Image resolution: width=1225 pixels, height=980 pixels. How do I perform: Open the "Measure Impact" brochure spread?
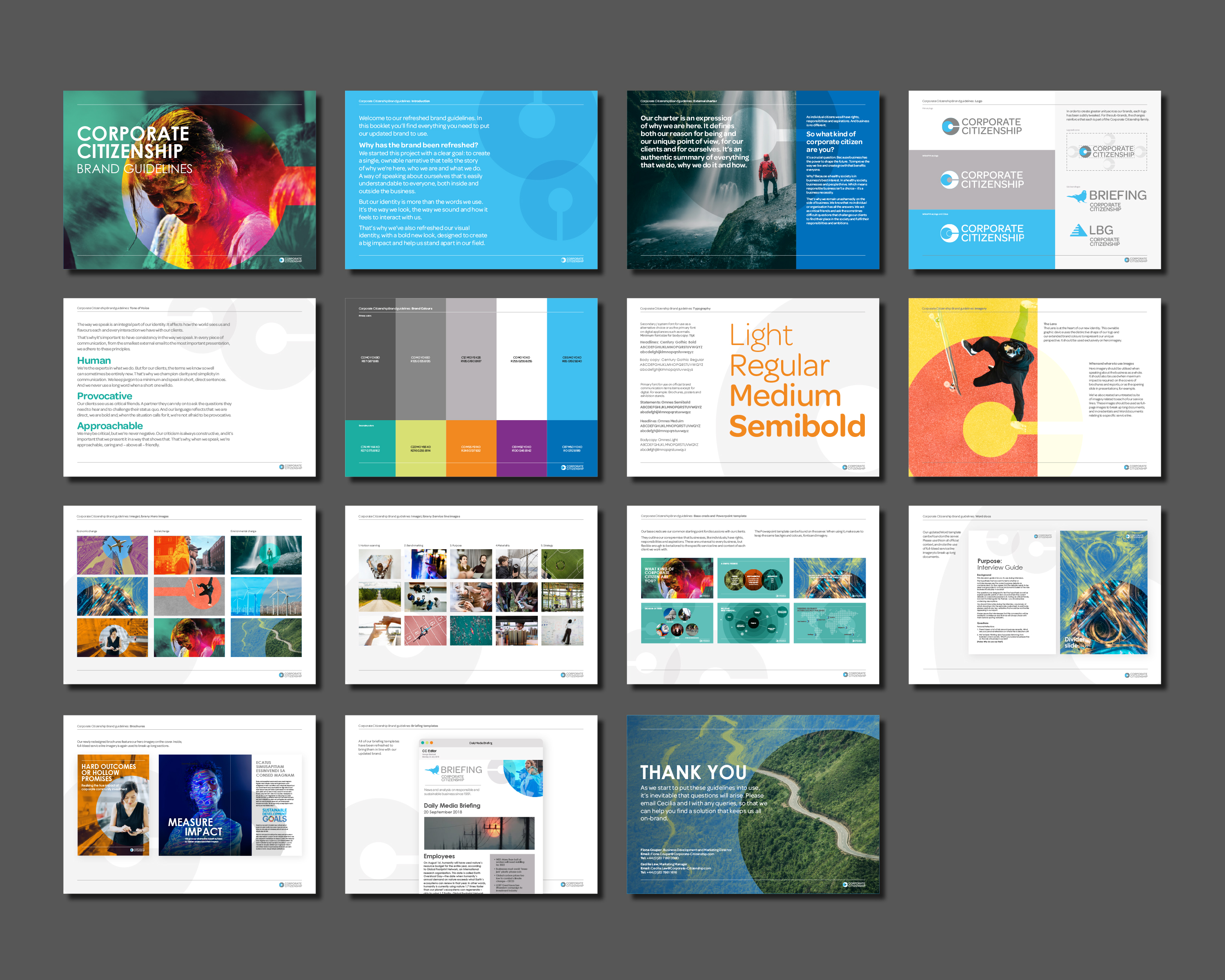230,805
